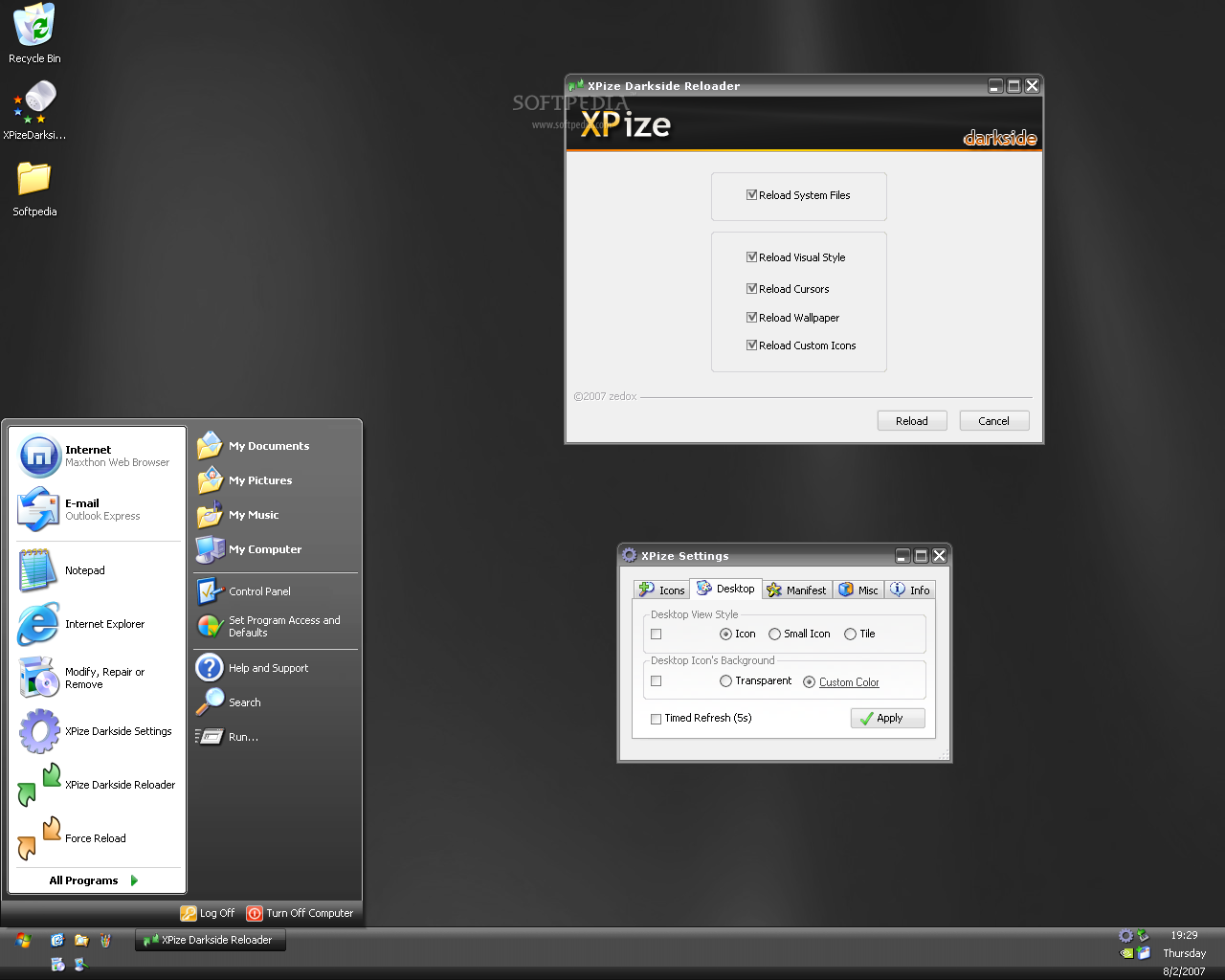Open My Documents in Start menu
The width and height of the screenshot is (1225, 980).
click(275, 446)
